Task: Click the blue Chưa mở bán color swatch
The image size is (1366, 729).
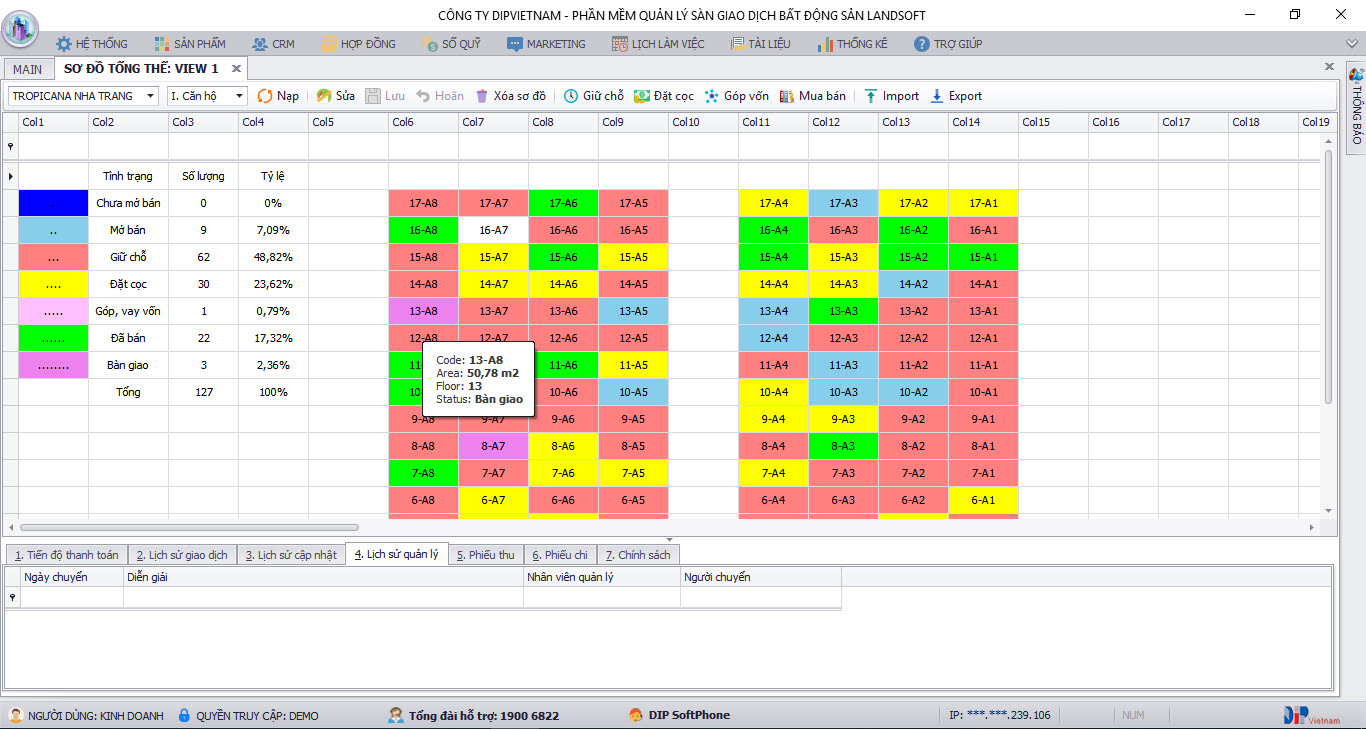Action: click(53, 203)
